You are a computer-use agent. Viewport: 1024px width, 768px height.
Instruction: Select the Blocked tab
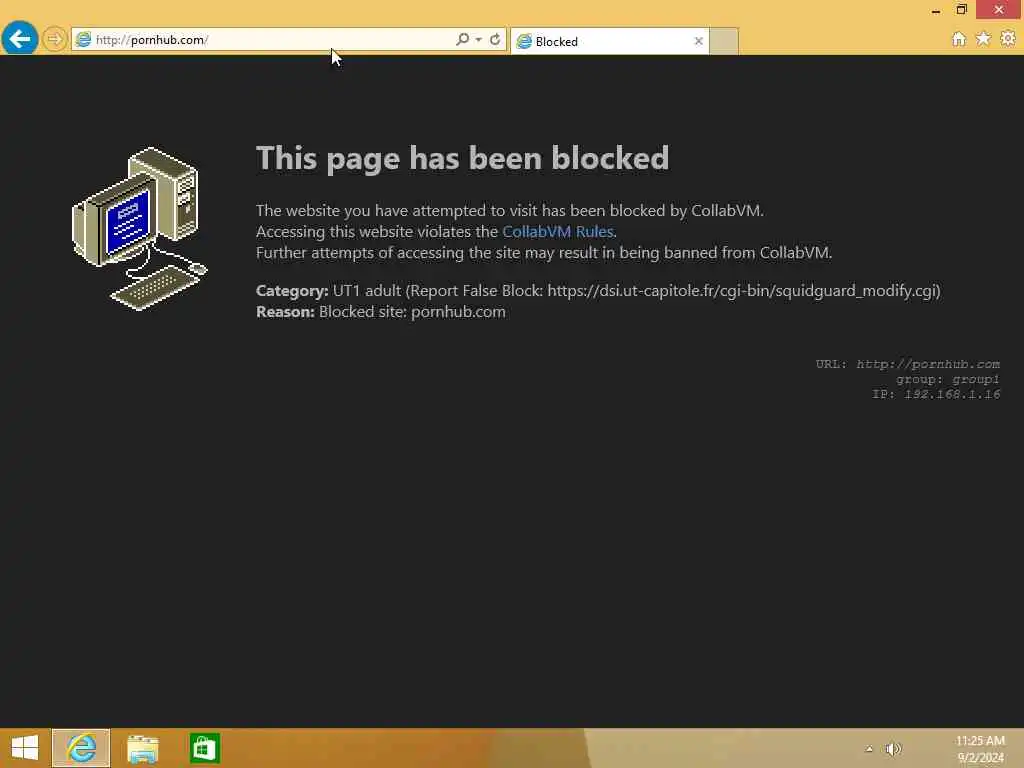[x=609, y=41]
